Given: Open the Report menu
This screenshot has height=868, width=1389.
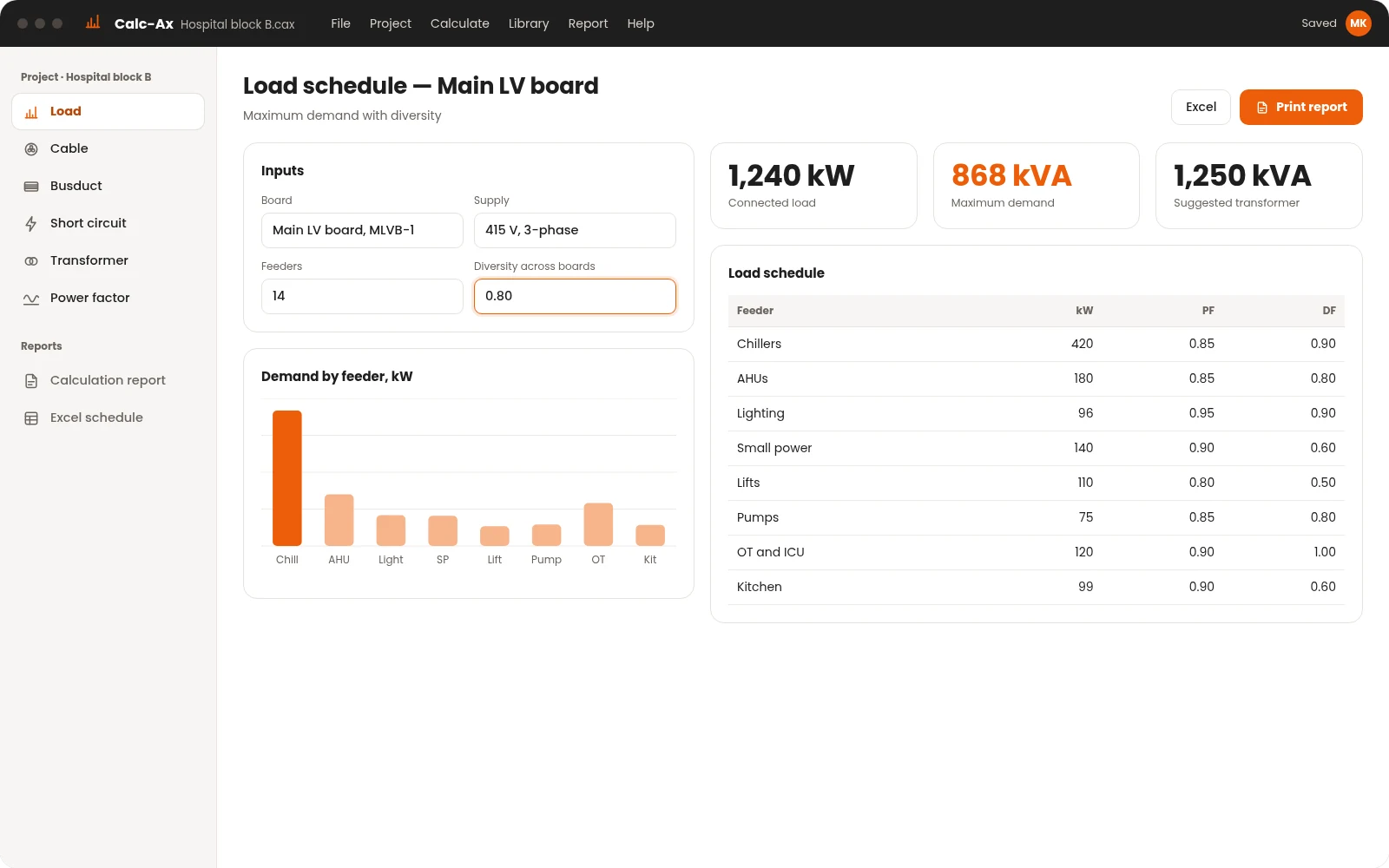Looking at the screenshot, I should click(588, 23).
